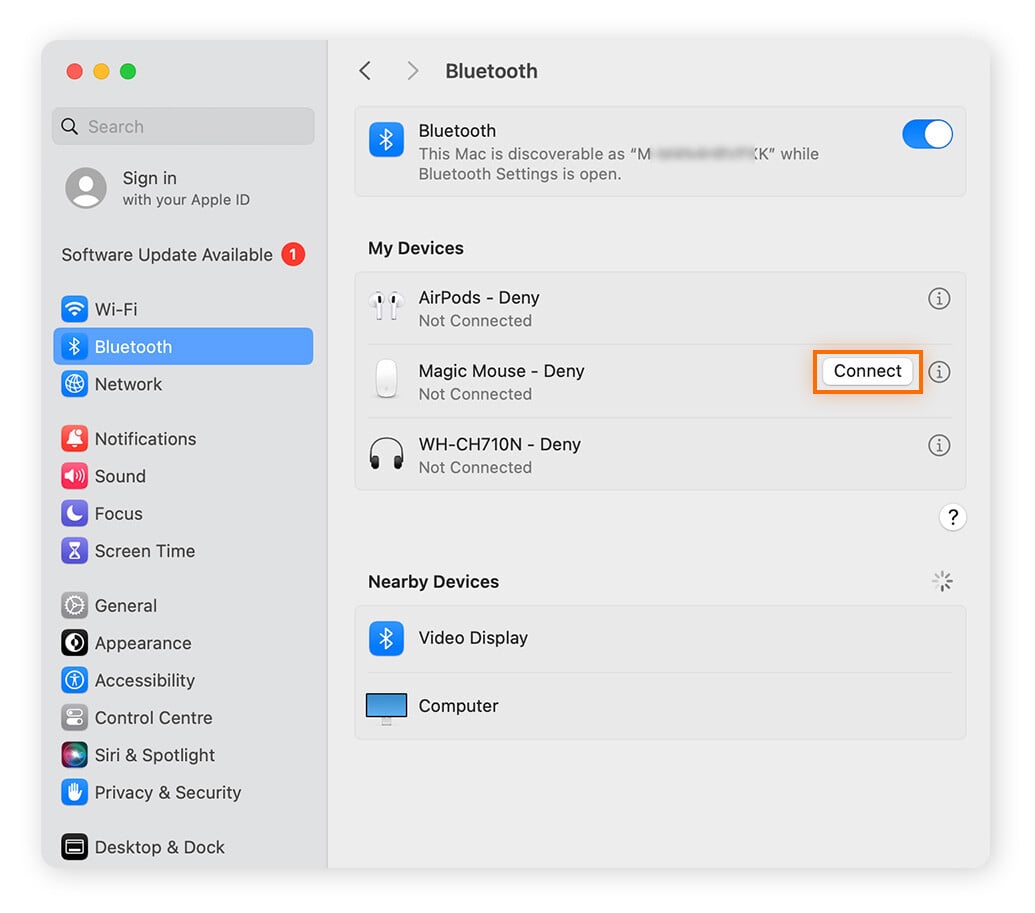Viewport: 1035px width, 913px height.
Task: Open Network settings in sidebar
Action: pyautogui.click(x=128, y=384)
